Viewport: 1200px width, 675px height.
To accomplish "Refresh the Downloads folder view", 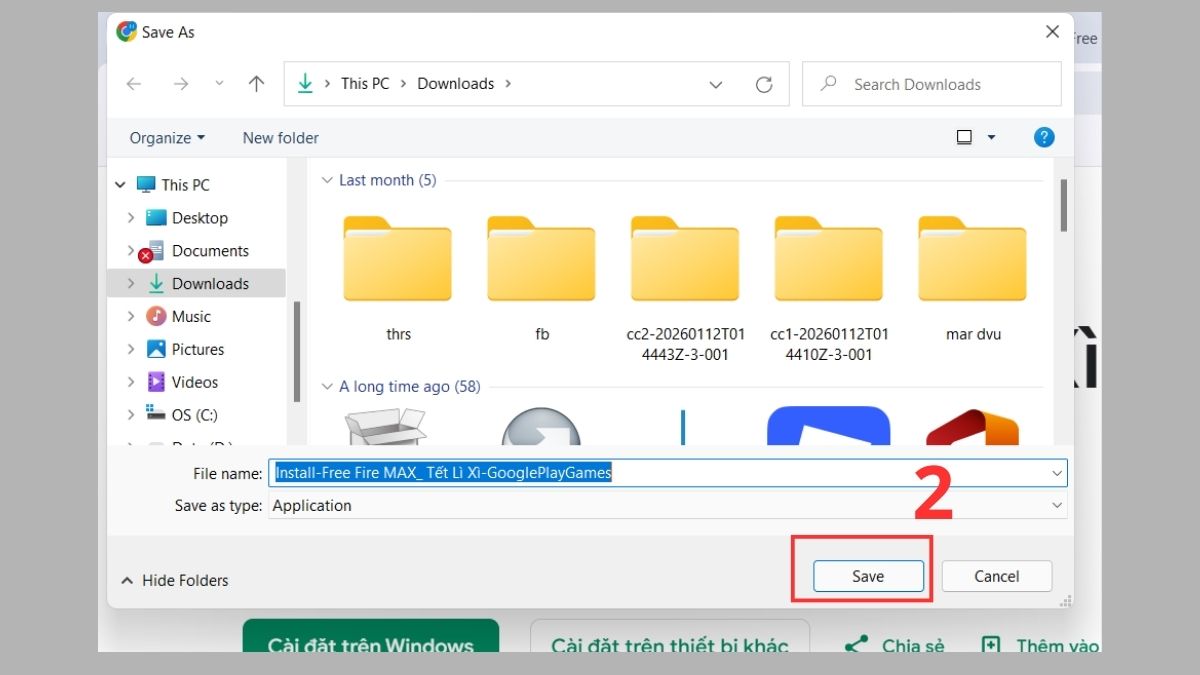I will coord(764,85).
